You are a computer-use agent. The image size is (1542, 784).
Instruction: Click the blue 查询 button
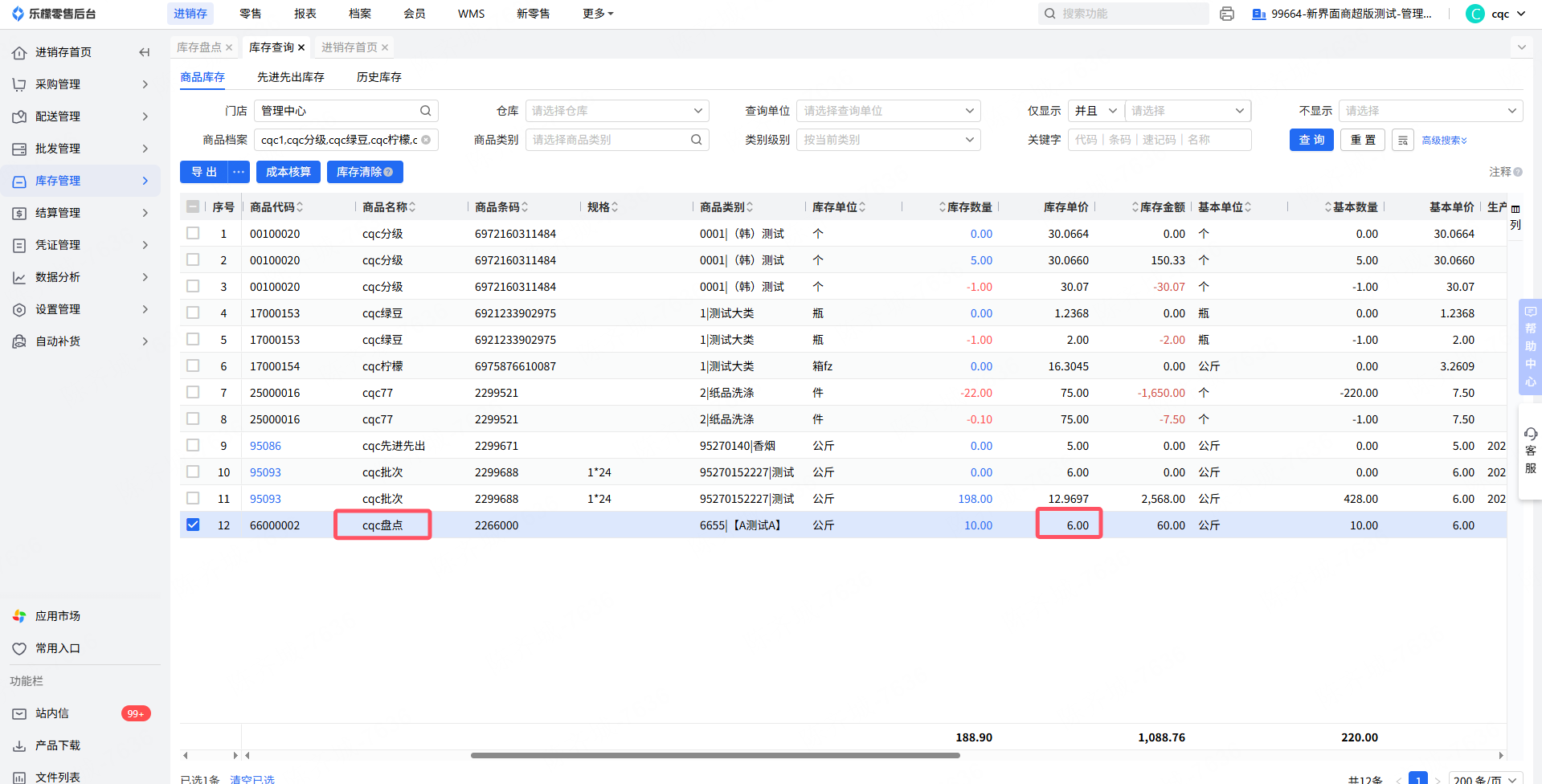pyautogui.click(x=1311, y=140)
